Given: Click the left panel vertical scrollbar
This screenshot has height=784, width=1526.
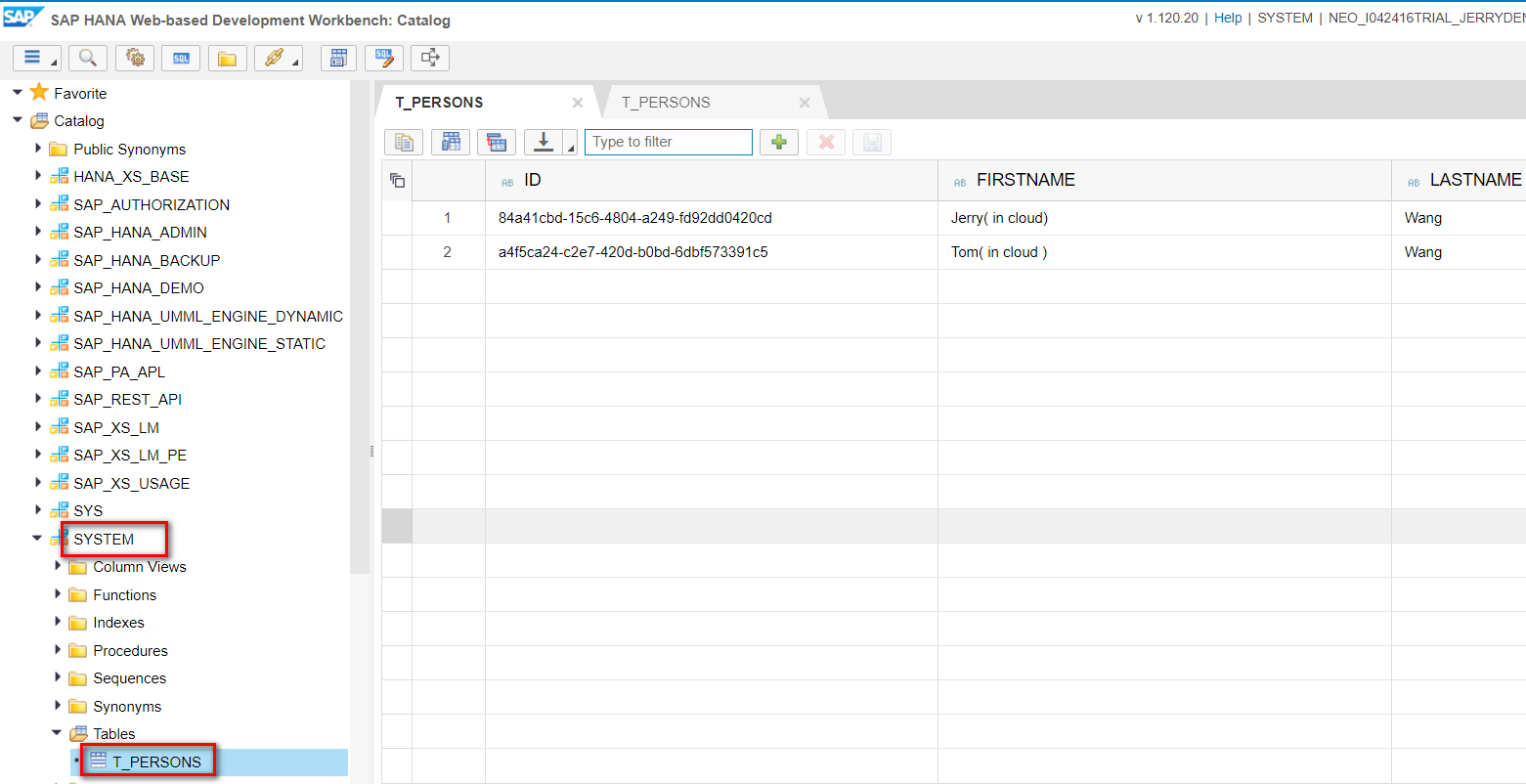Looking at the screenshot, I should (360, 327).
